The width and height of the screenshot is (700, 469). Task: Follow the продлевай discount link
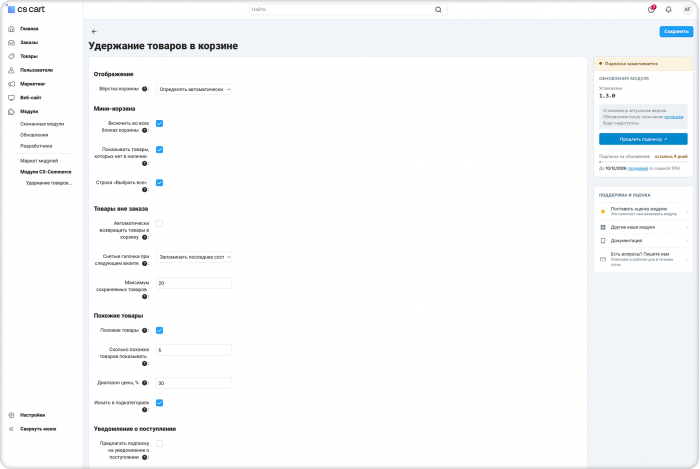click(x=638, y=169)
